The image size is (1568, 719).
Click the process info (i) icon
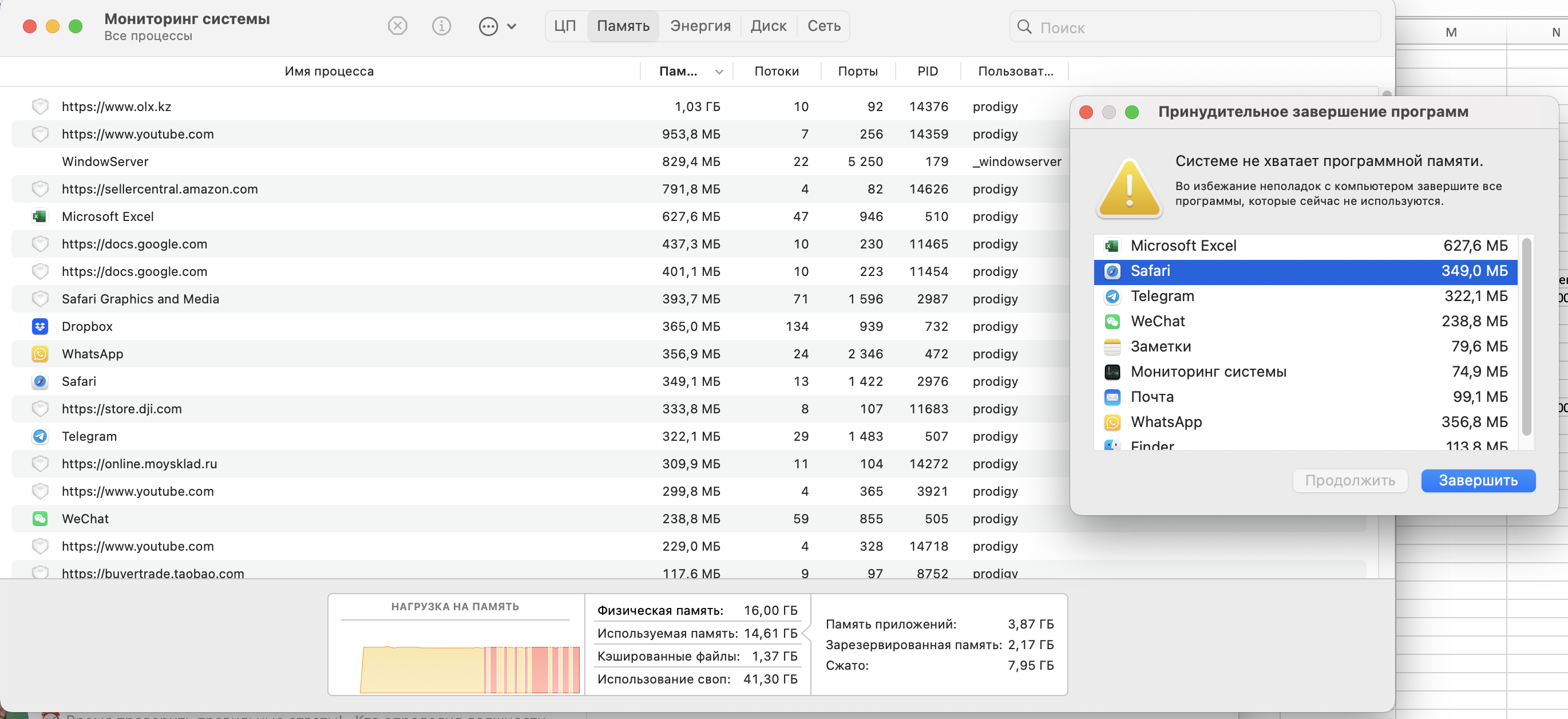click(x=441, y=26)
